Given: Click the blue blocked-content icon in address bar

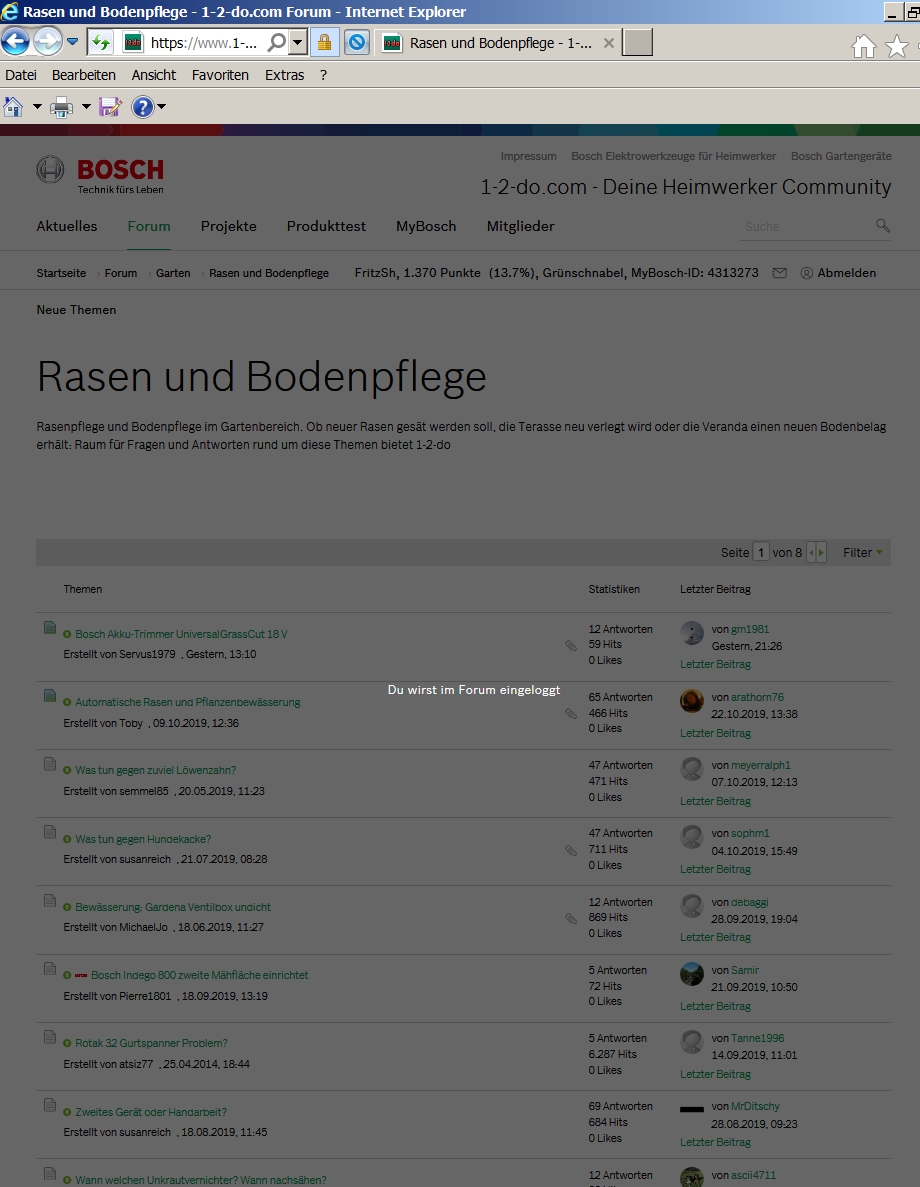Looking at the screenshot, I should point(357,42).
